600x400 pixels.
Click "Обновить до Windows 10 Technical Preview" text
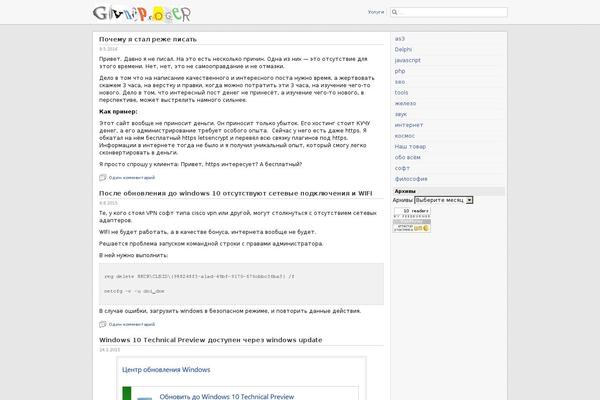pyautogui.click(x=227, y=397)
